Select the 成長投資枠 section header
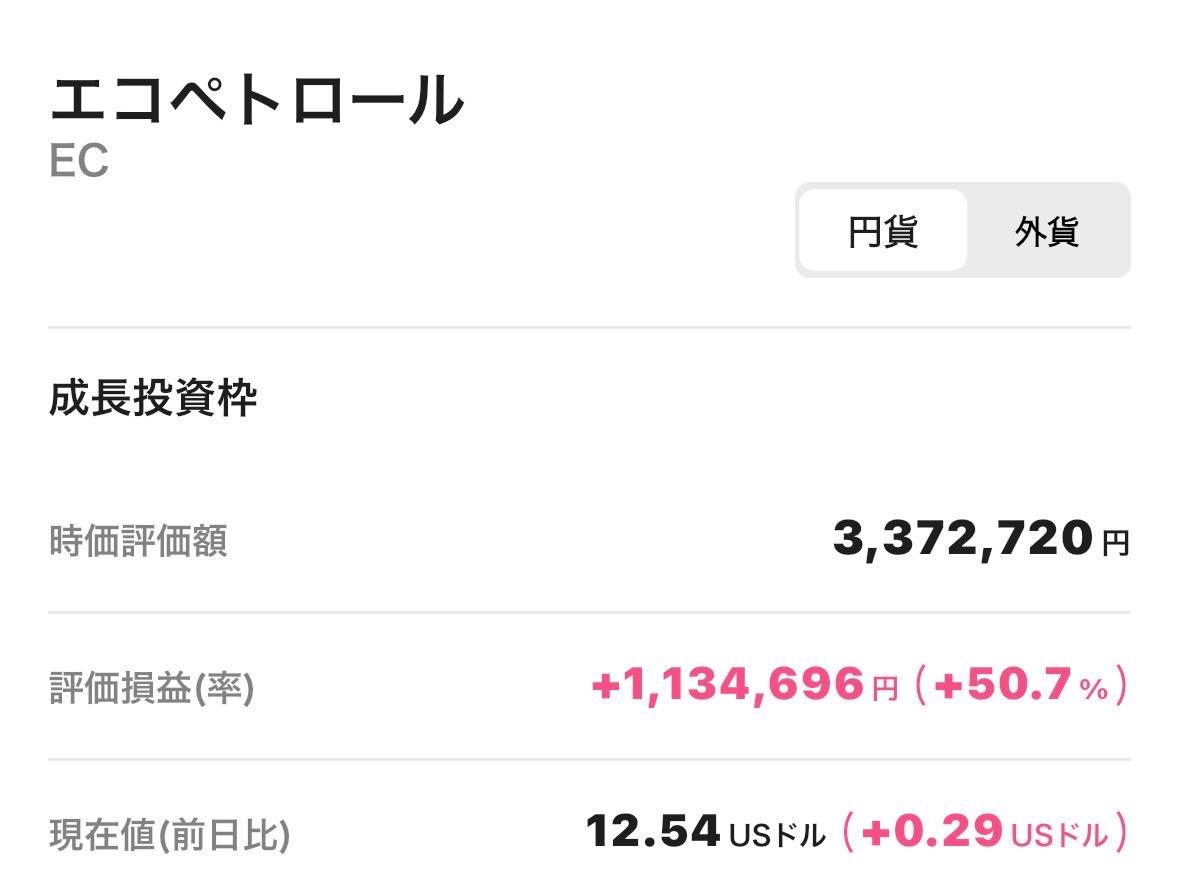Screen dimensions: 1179x893 [x=153, y=398]
